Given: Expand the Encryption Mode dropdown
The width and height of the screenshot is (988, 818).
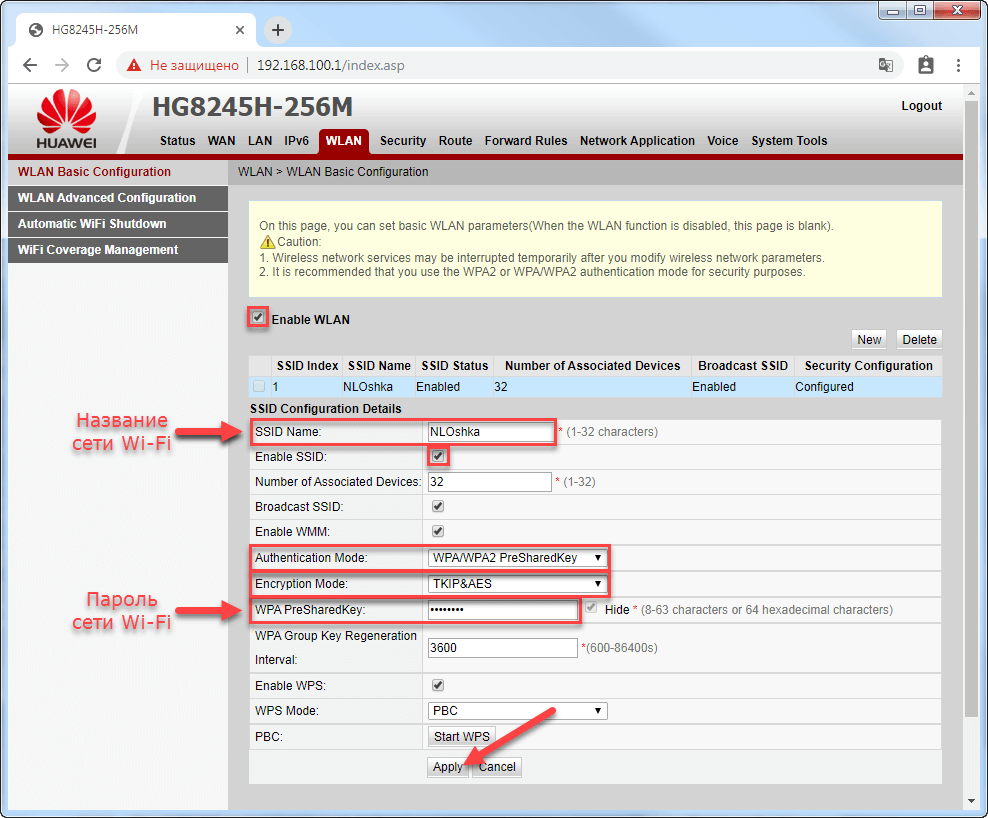Looking at the screenshot, I should tap(517, 584).
